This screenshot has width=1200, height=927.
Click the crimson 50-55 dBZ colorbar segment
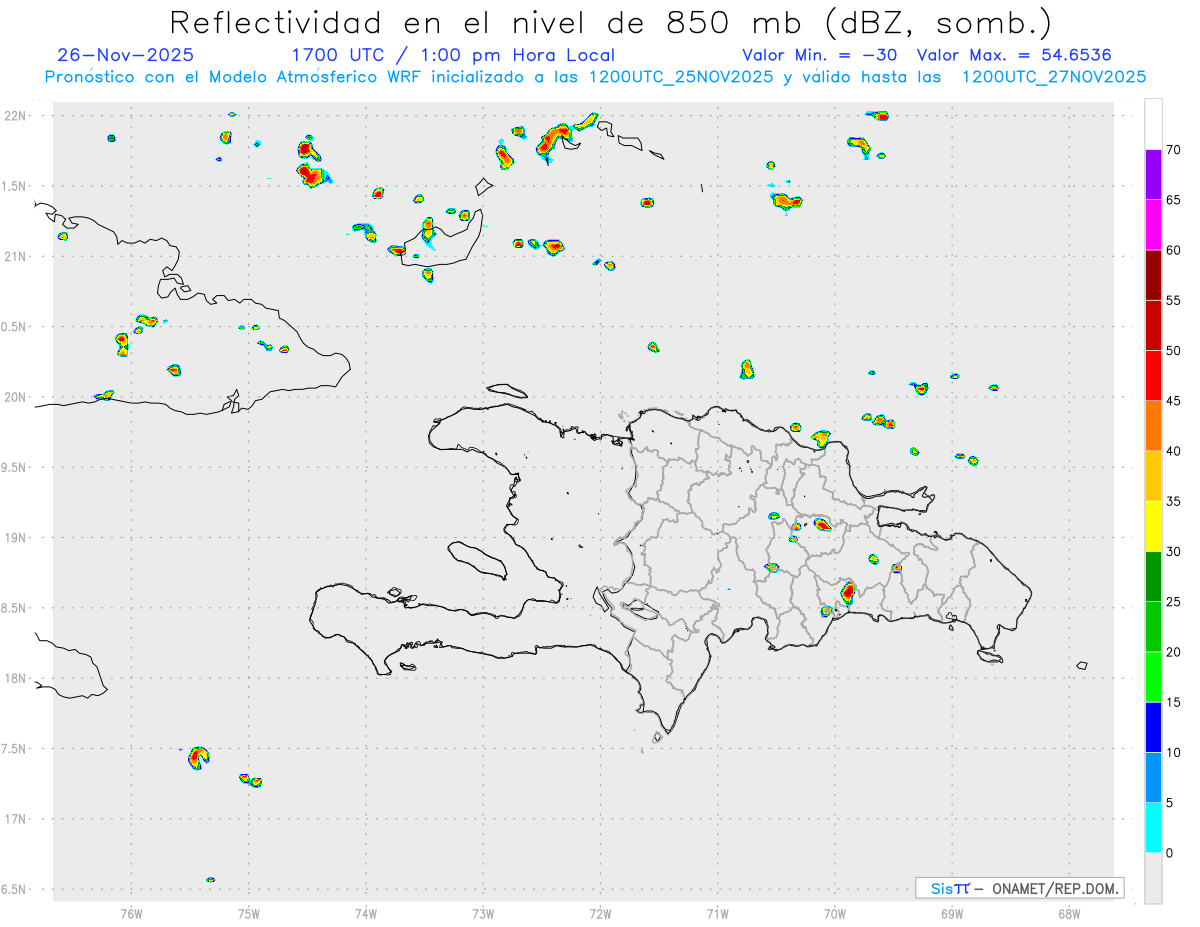(1153, 325)
